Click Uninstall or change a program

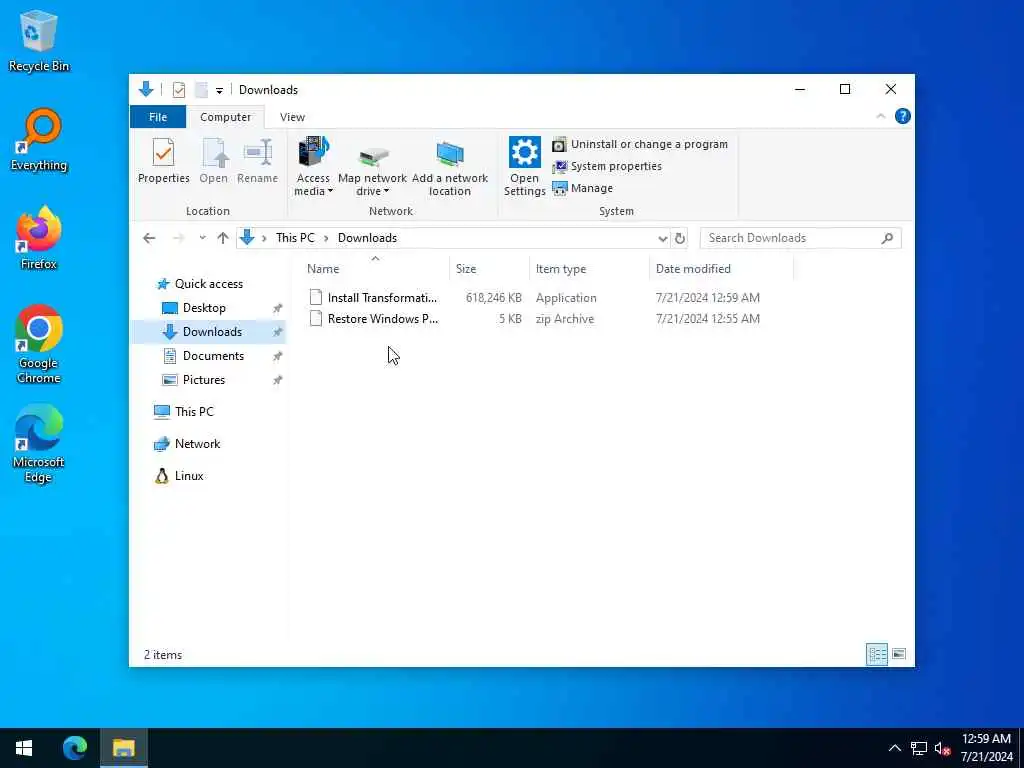click(640, 144)
